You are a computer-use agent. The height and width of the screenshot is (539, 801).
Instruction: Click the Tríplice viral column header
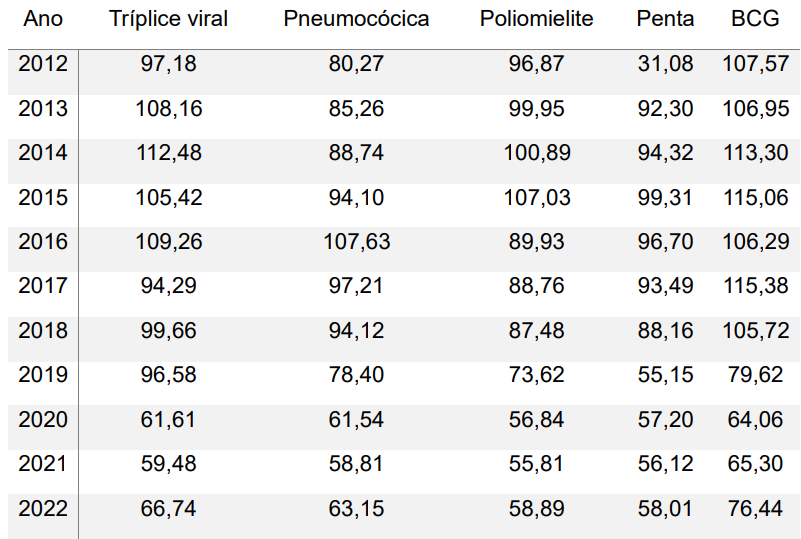pyautogui.click(x=169, y=20)
